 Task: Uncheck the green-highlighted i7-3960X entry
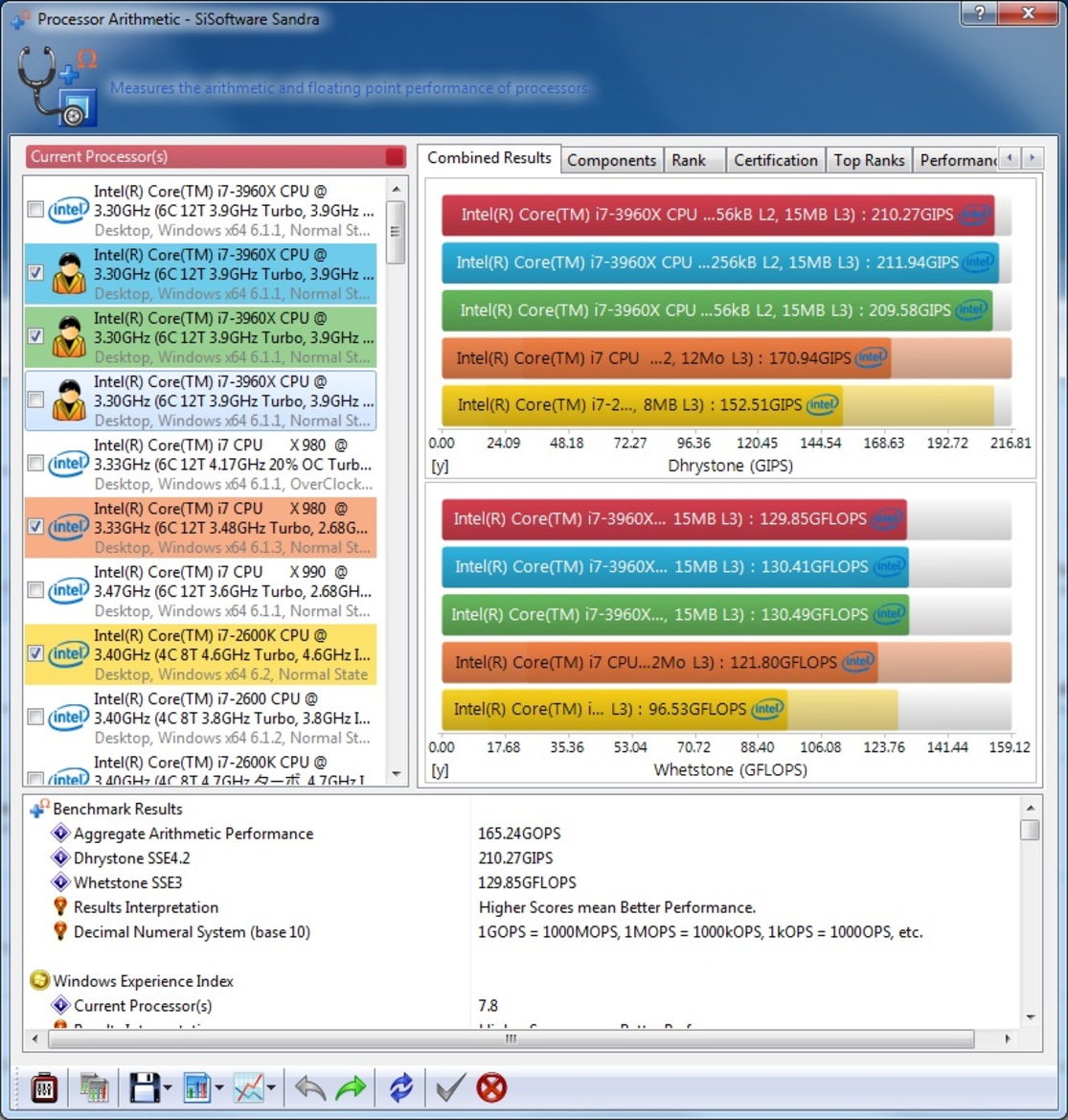pos(35,336)
